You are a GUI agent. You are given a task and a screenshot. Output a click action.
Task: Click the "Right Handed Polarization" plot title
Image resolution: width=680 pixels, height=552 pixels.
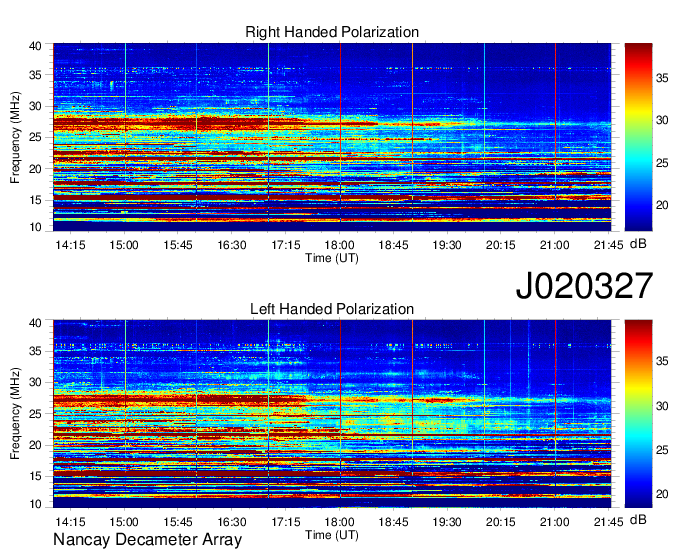click(332, 32)
